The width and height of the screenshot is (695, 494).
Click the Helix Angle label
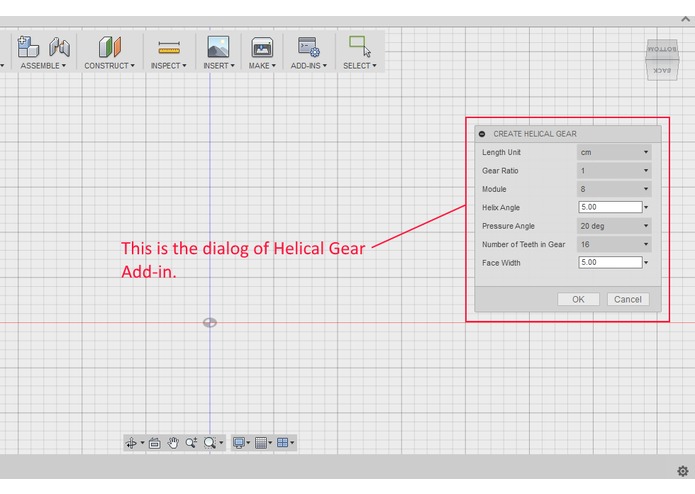[501, 208]
